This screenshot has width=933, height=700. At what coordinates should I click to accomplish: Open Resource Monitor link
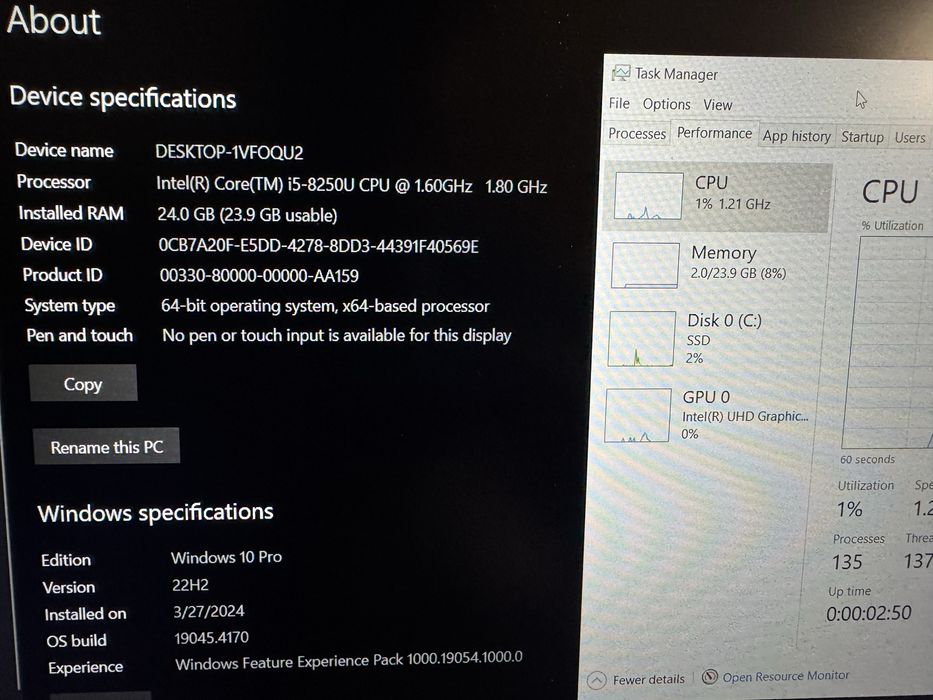(785, 676)
